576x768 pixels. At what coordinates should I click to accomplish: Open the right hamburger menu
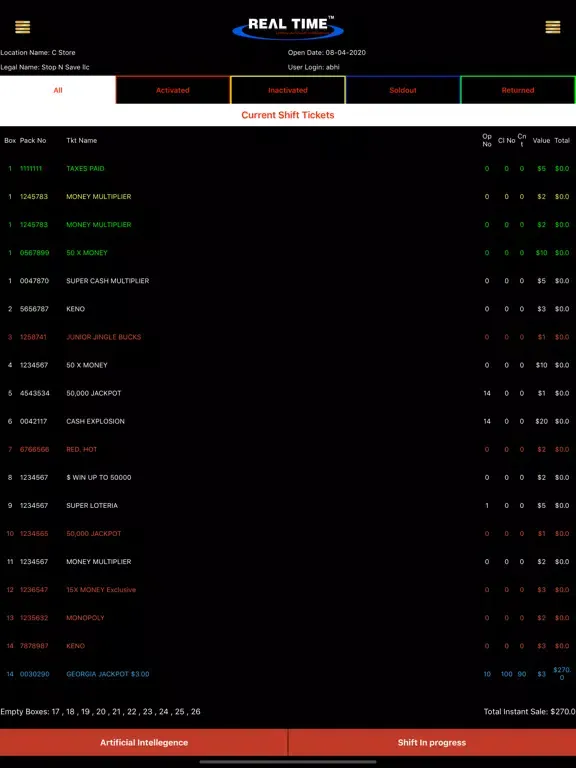tap(553, 27)
